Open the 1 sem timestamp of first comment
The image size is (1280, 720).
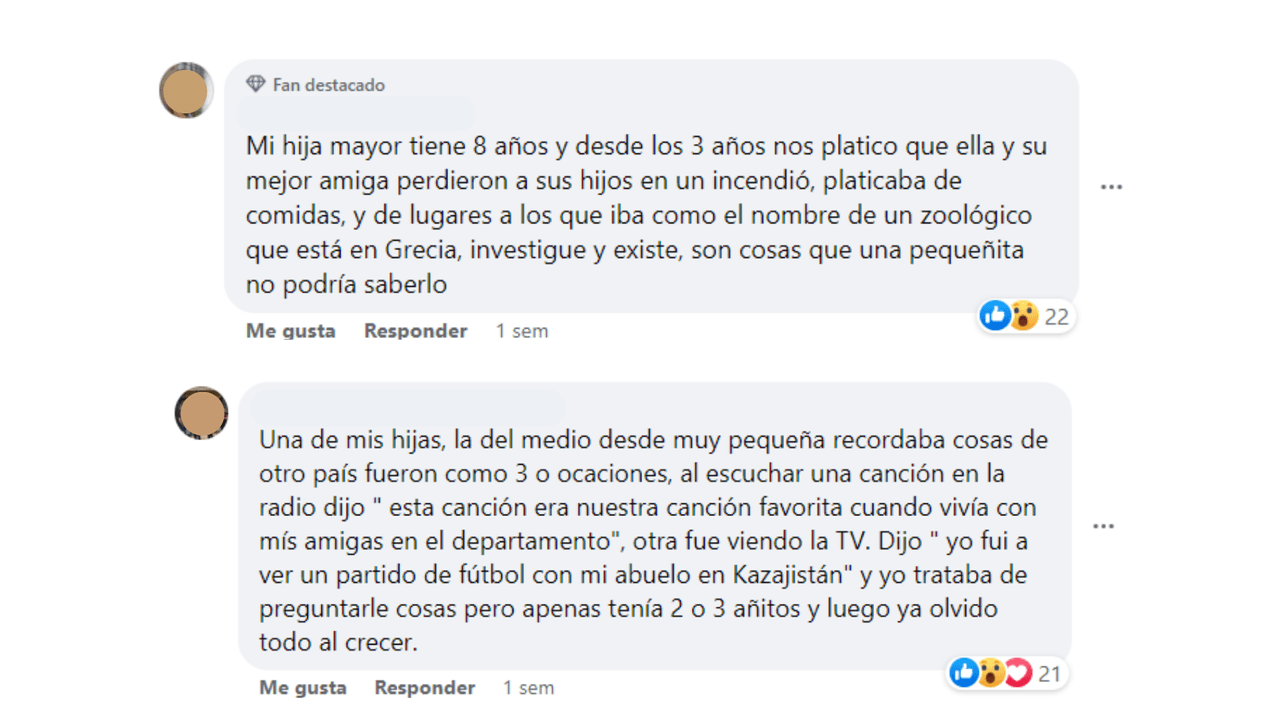coord(521,330)
